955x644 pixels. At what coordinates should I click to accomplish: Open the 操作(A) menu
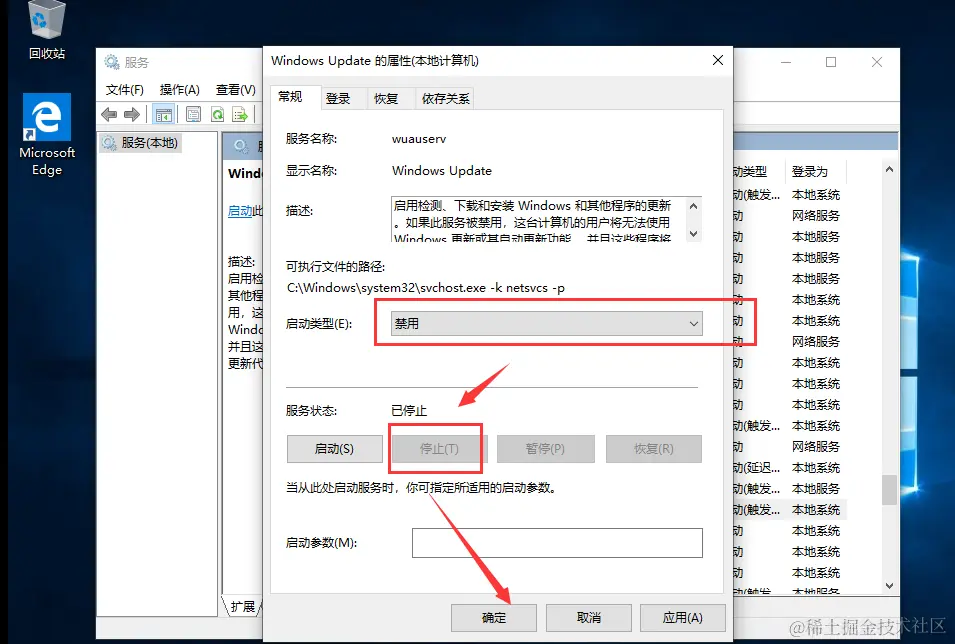point(180,90)
